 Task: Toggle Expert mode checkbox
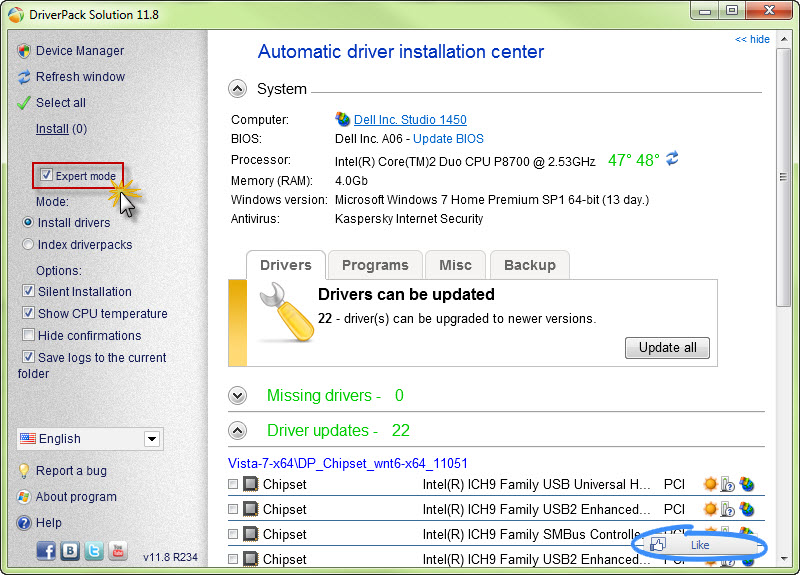(46, 175)
